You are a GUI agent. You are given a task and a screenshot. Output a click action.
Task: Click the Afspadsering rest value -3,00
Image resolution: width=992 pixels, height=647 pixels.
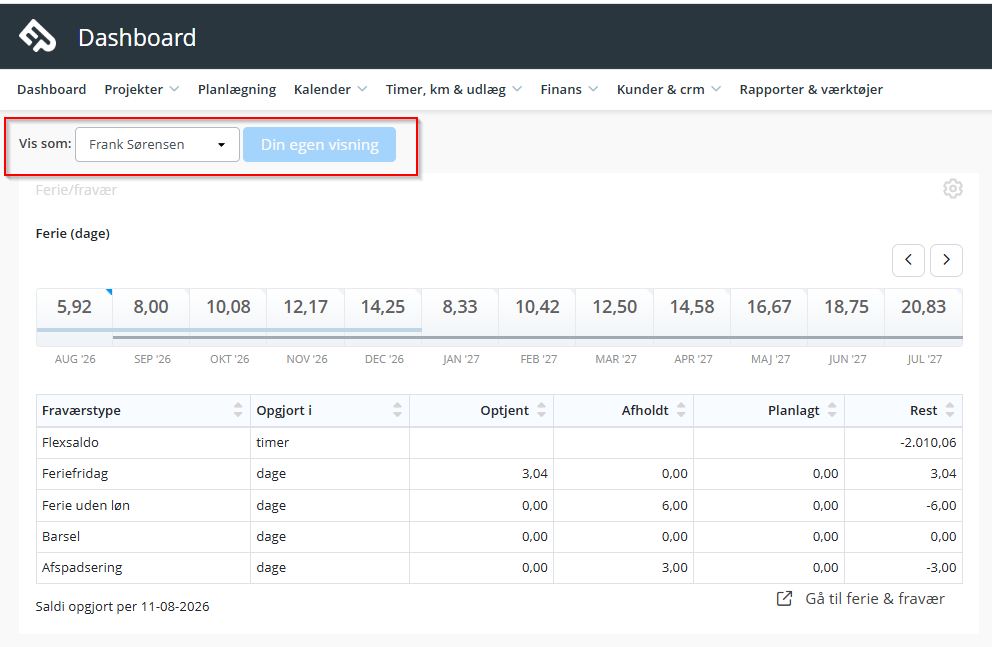point(941,567)
